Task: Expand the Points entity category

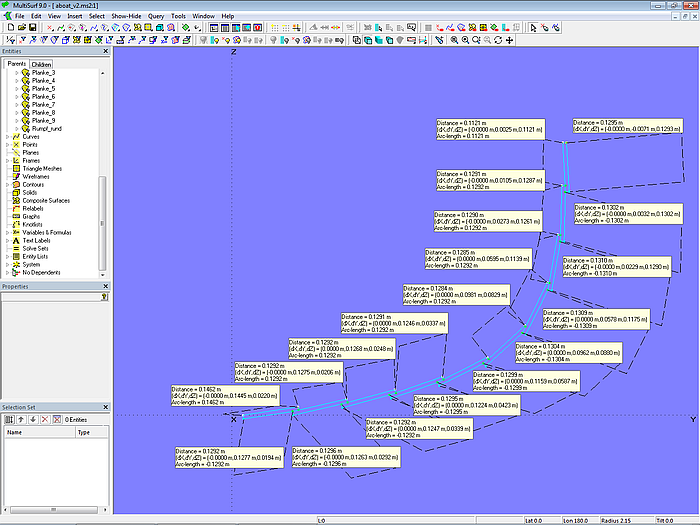Action: coord(8,144)
